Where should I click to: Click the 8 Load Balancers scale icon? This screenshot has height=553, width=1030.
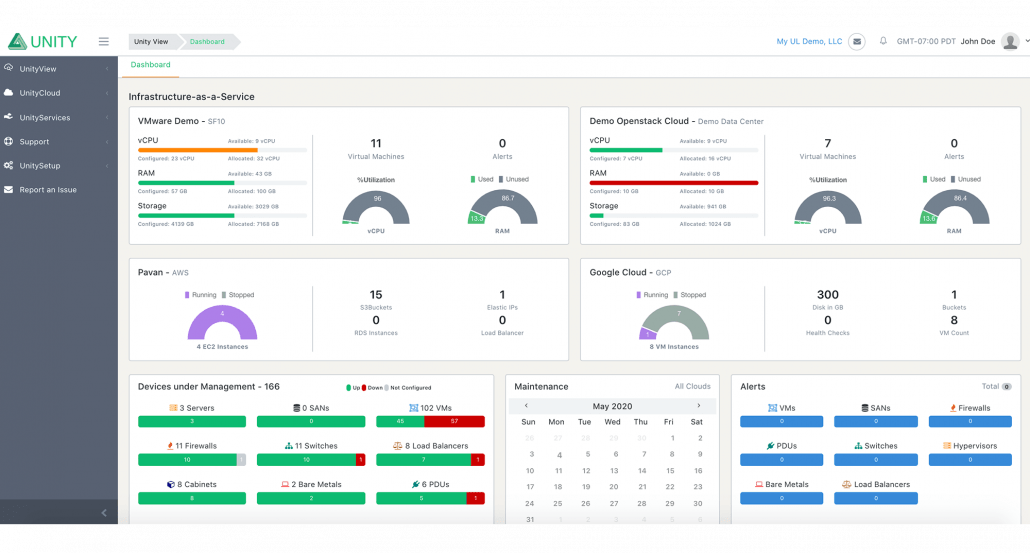(397, 446)
